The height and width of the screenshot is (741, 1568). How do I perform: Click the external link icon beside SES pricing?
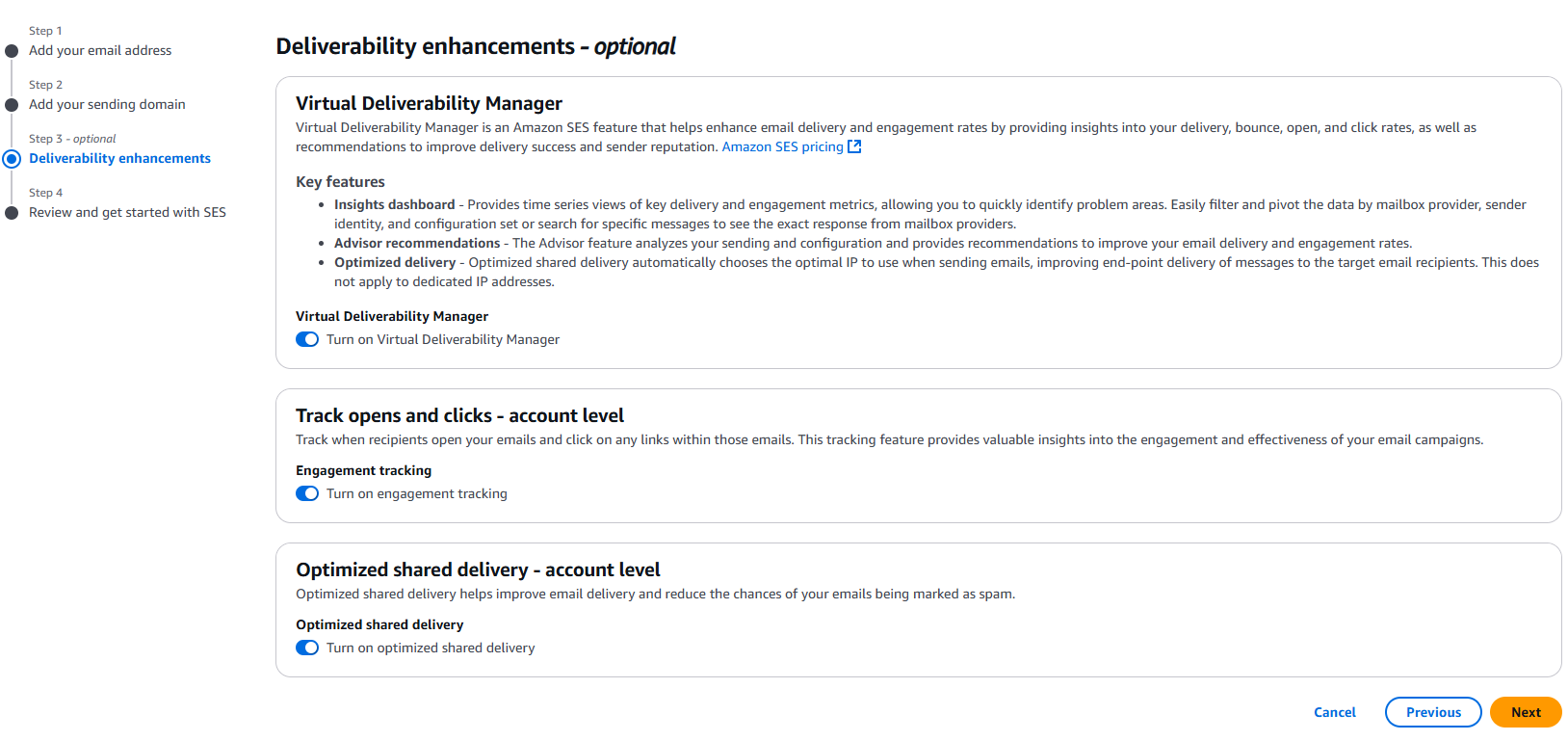(x=854, y=146)
